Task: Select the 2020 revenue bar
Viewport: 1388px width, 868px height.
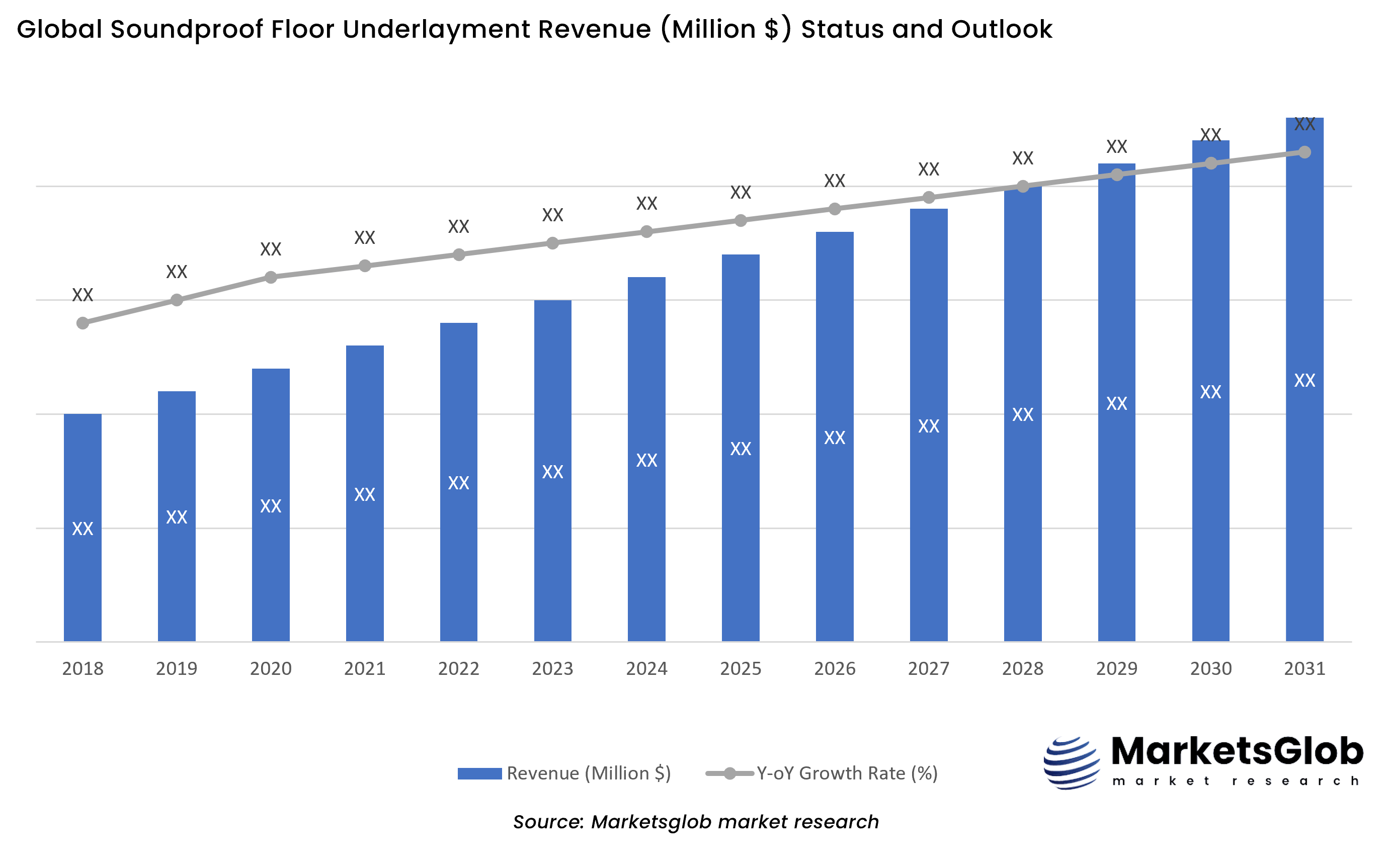Action: tap(271, 504)
